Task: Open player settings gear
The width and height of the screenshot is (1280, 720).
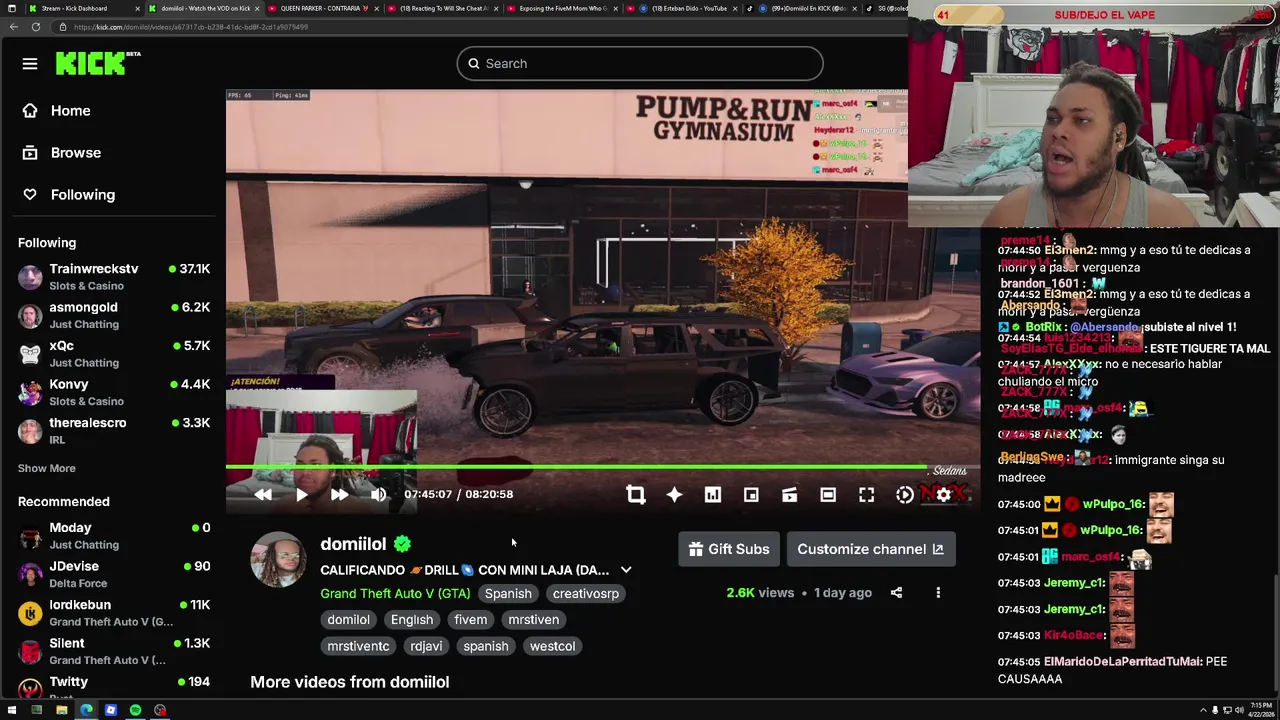Action: point(943,494)
